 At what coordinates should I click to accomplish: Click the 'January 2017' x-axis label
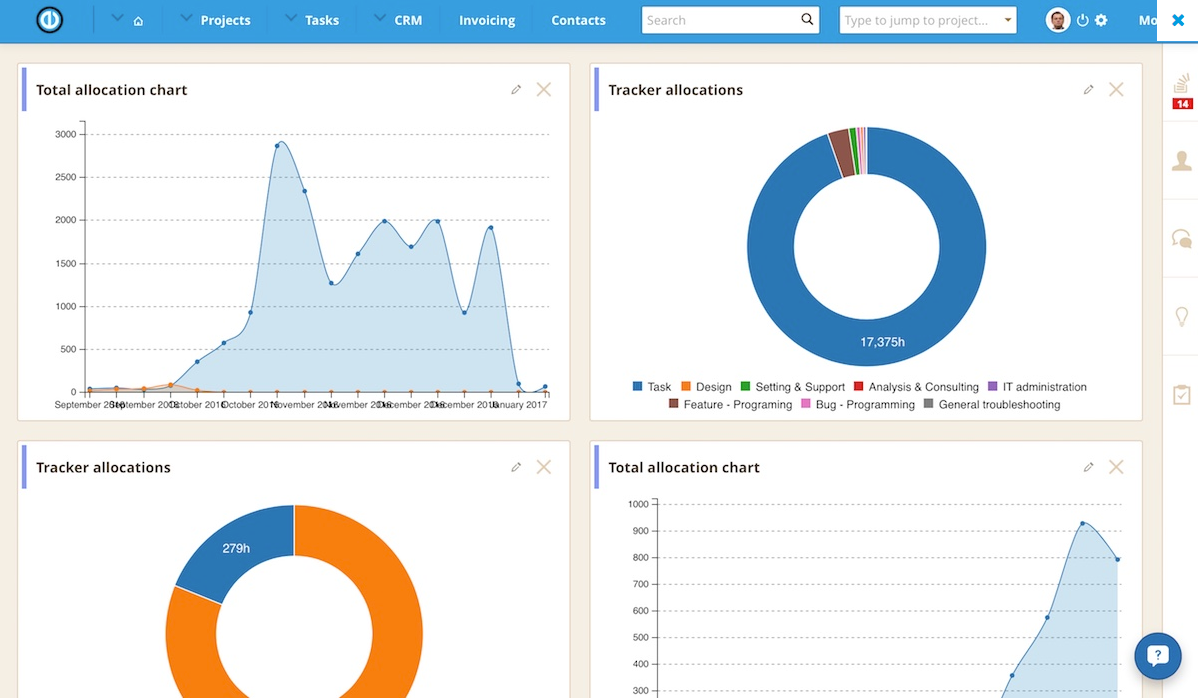(x=519, y=405)
